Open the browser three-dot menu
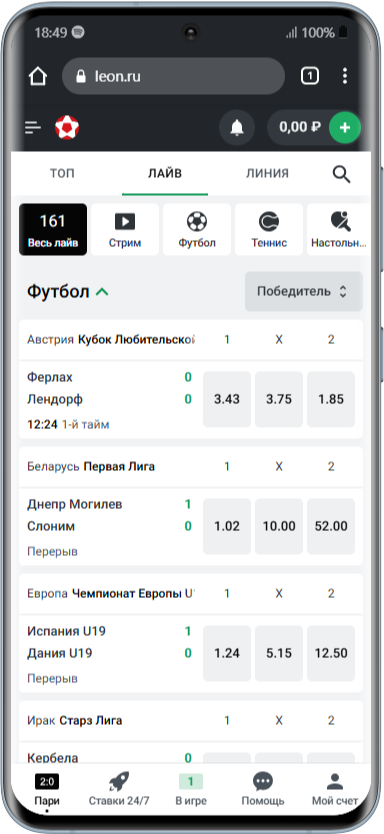Screen dimensions: 384x834 point(345,76)
